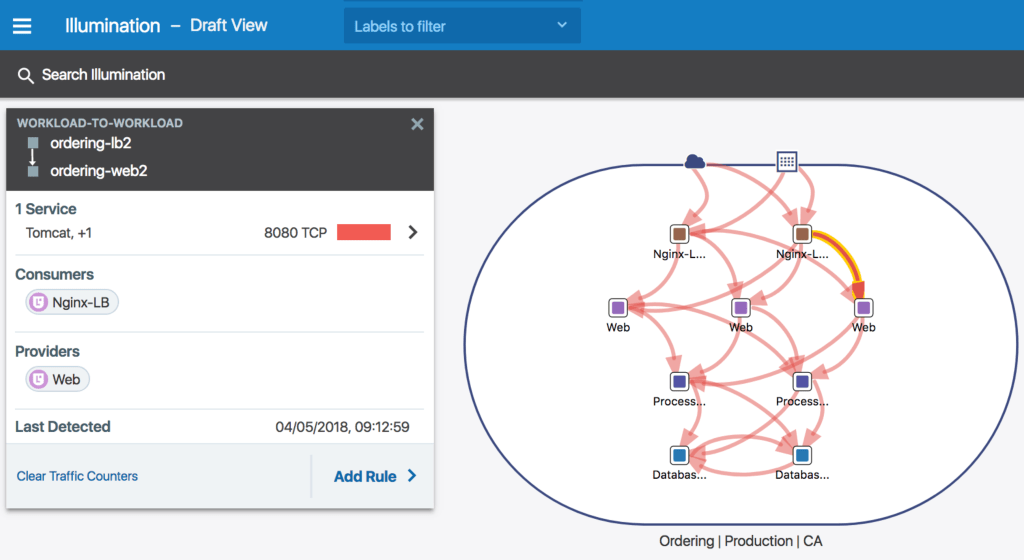Viewport: 1024px width, 560px height.
Task: Expand the Tomcat service details arrow
Action: (412, 233)
